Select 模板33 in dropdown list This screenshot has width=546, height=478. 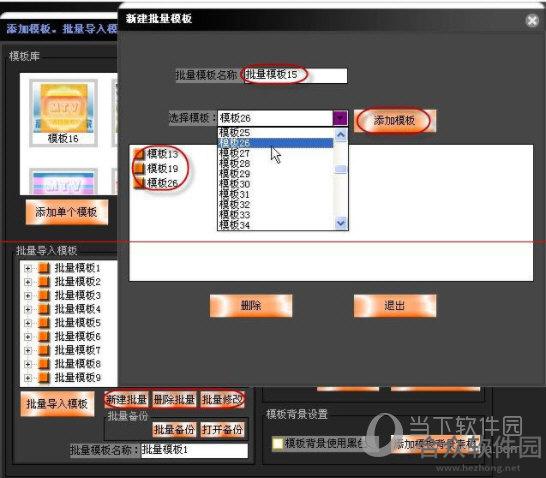click(275, 215)
